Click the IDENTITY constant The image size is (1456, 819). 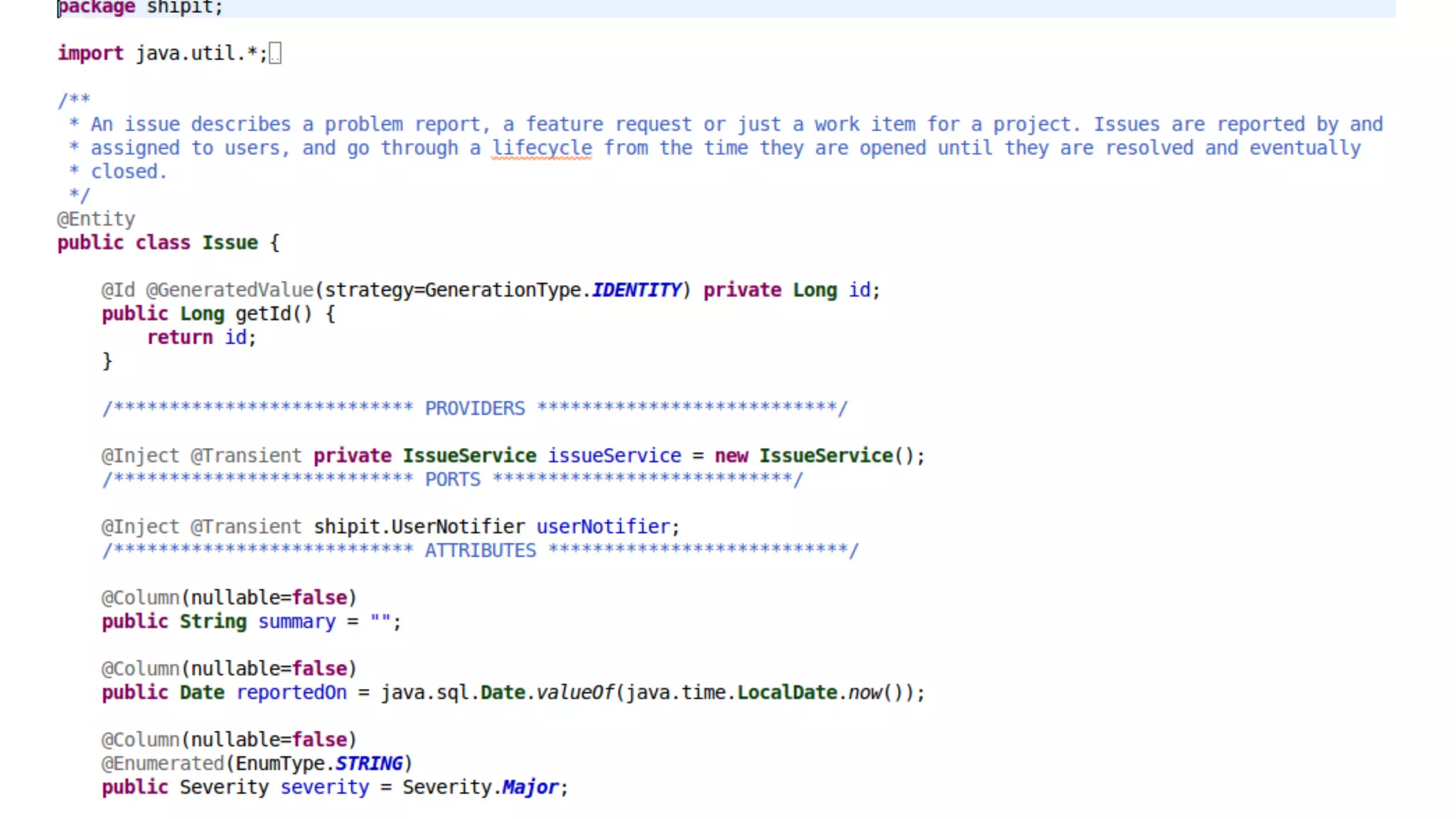pyautogui.click(x=636, y=290)
